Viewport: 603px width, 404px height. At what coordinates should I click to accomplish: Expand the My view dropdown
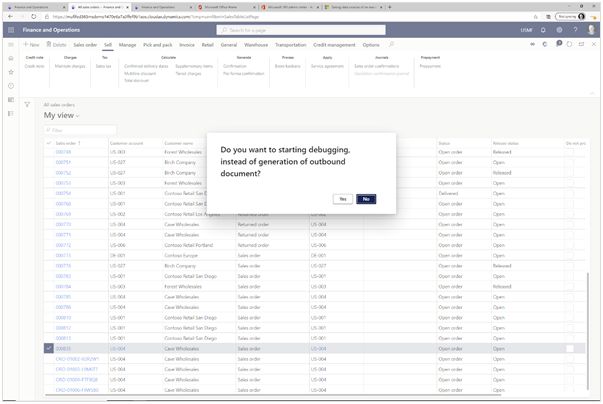(62, 116)
